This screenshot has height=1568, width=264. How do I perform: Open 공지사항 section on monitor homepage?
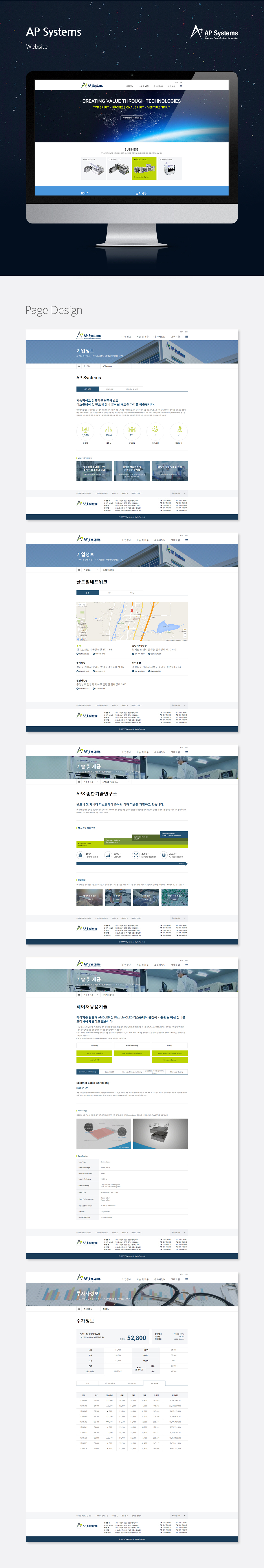[x=141, y=193]
